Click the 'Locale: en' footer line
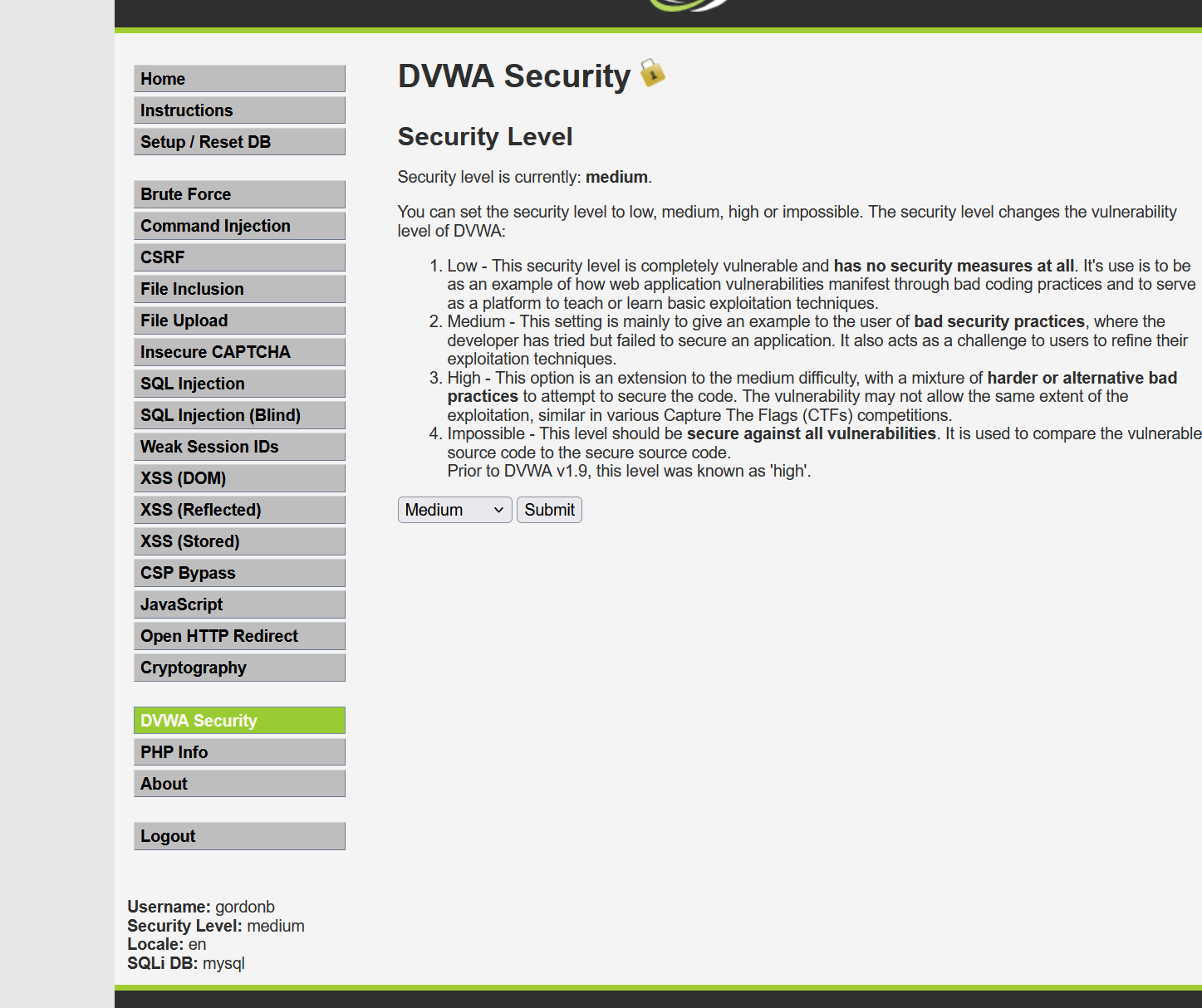This screenshot has height=1008, width=1202. (166, 944)
